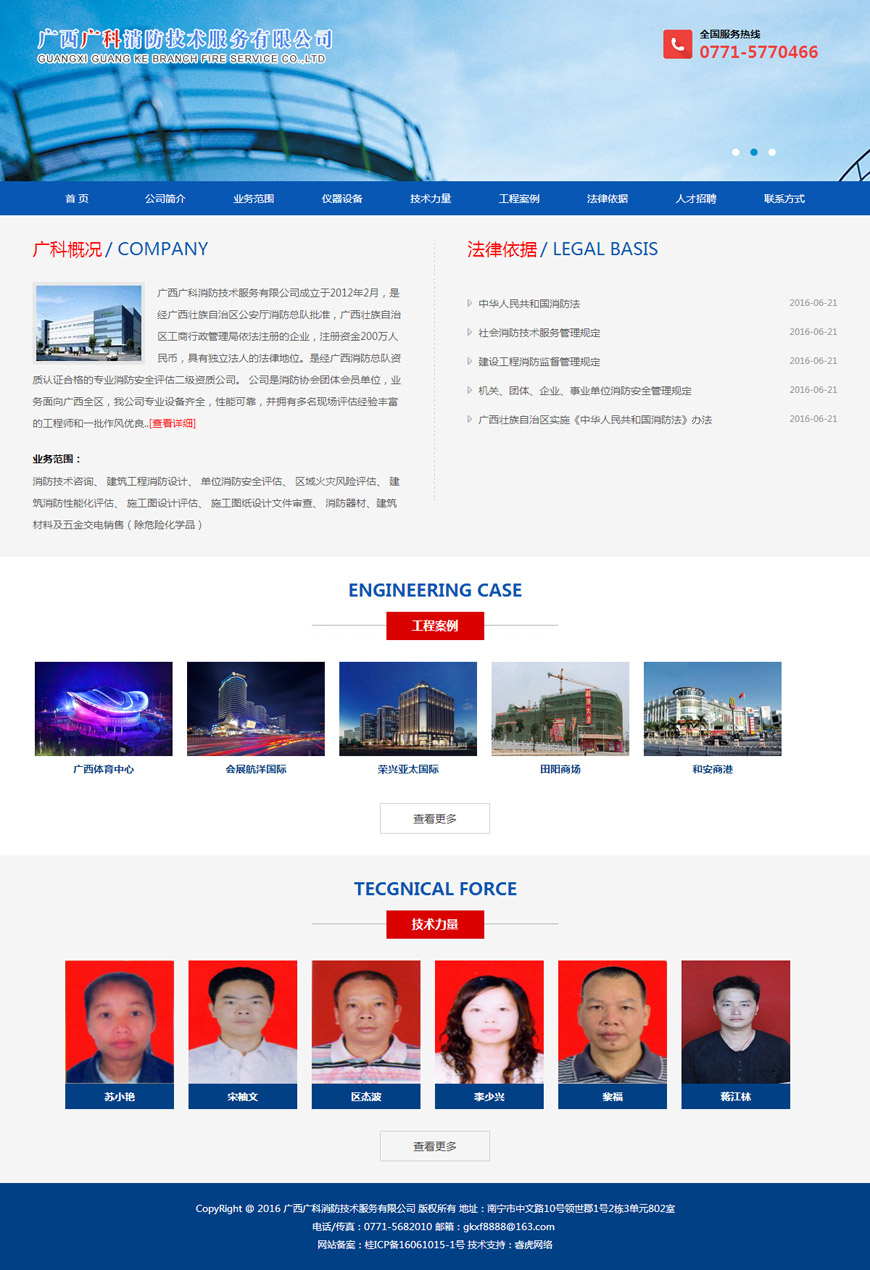The image size is (870, 1270).
Task: Click the 睿虎网络 technical support link
Action: pyautogui.click(x=533, y=1245)
